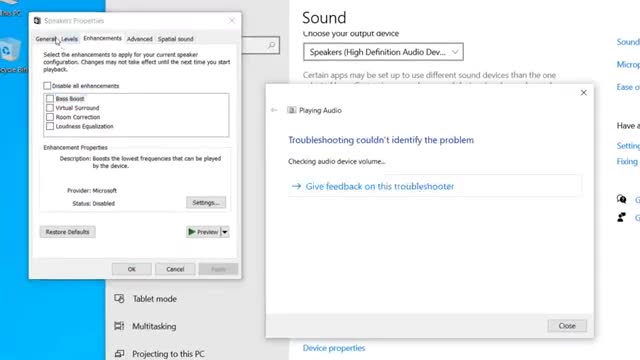Image resolution: width=640 pixels, height=360 pixels.
Task: Click the Get help chat icon at right edge
Action: coord(622,199)
